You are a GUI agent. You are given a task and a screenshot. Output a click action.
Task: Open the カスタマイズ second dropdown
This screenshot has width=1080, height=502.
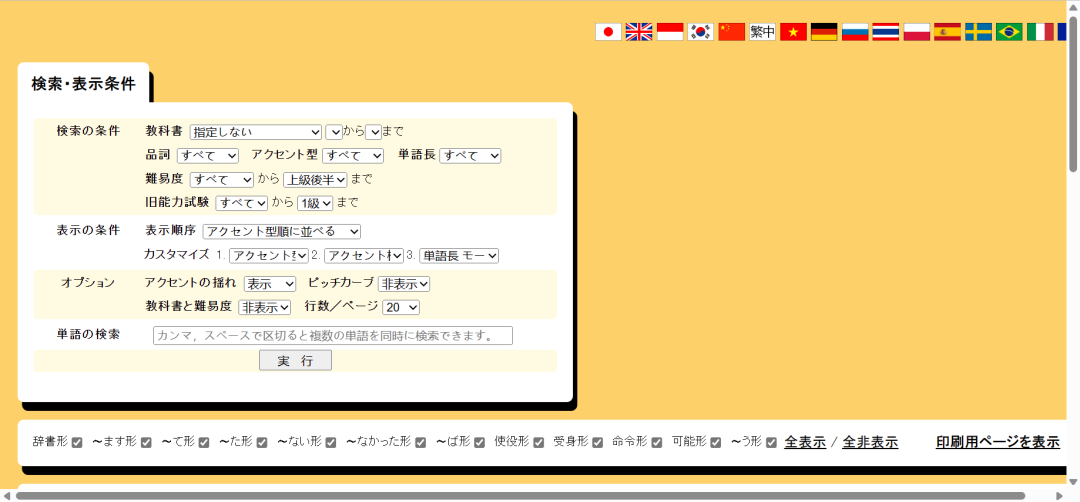364,255
